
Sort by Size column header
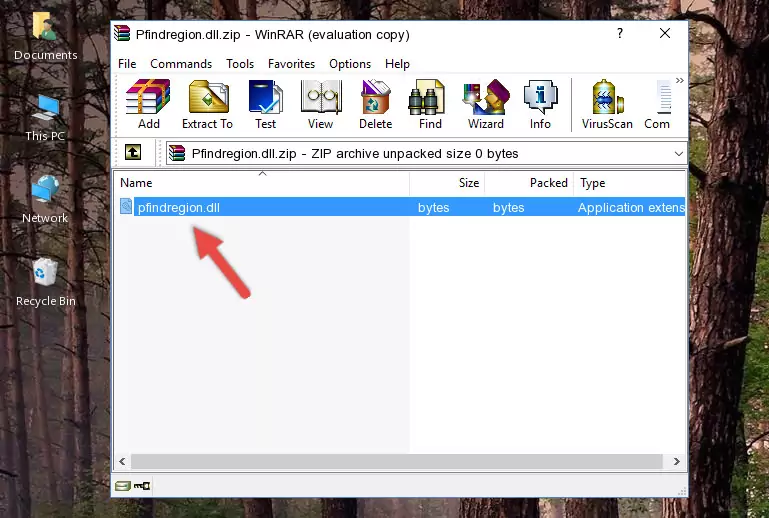(x=447, y=182)
